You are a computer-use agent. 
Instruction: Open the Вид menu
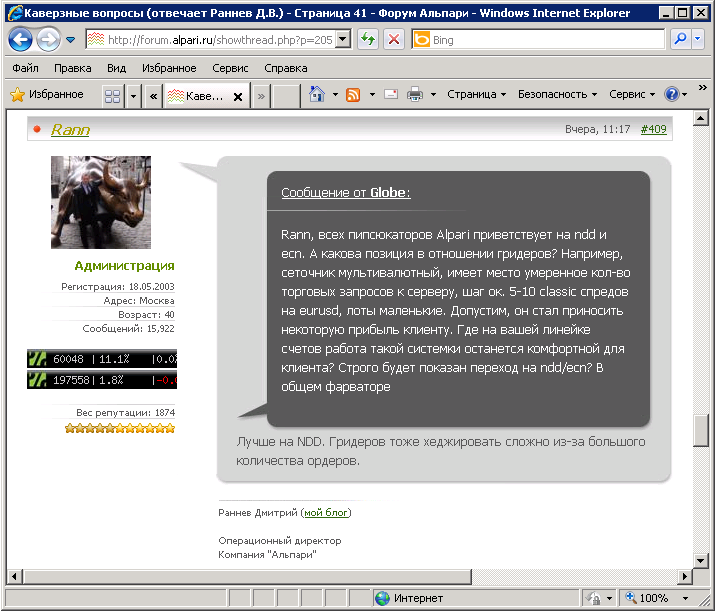[116, 68]
